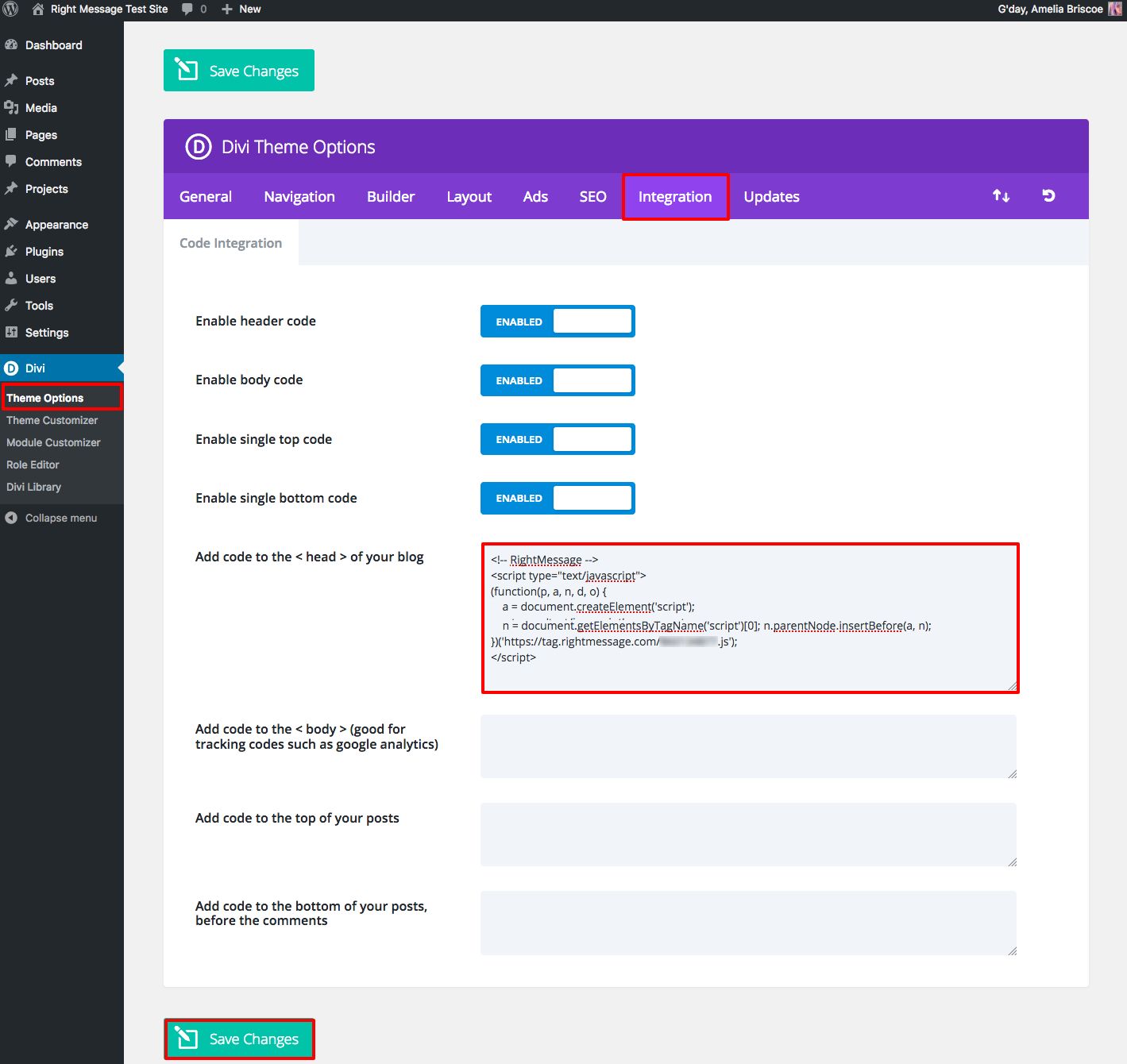
Task: Open Divi Library link
Action: (x=34, y=487)
